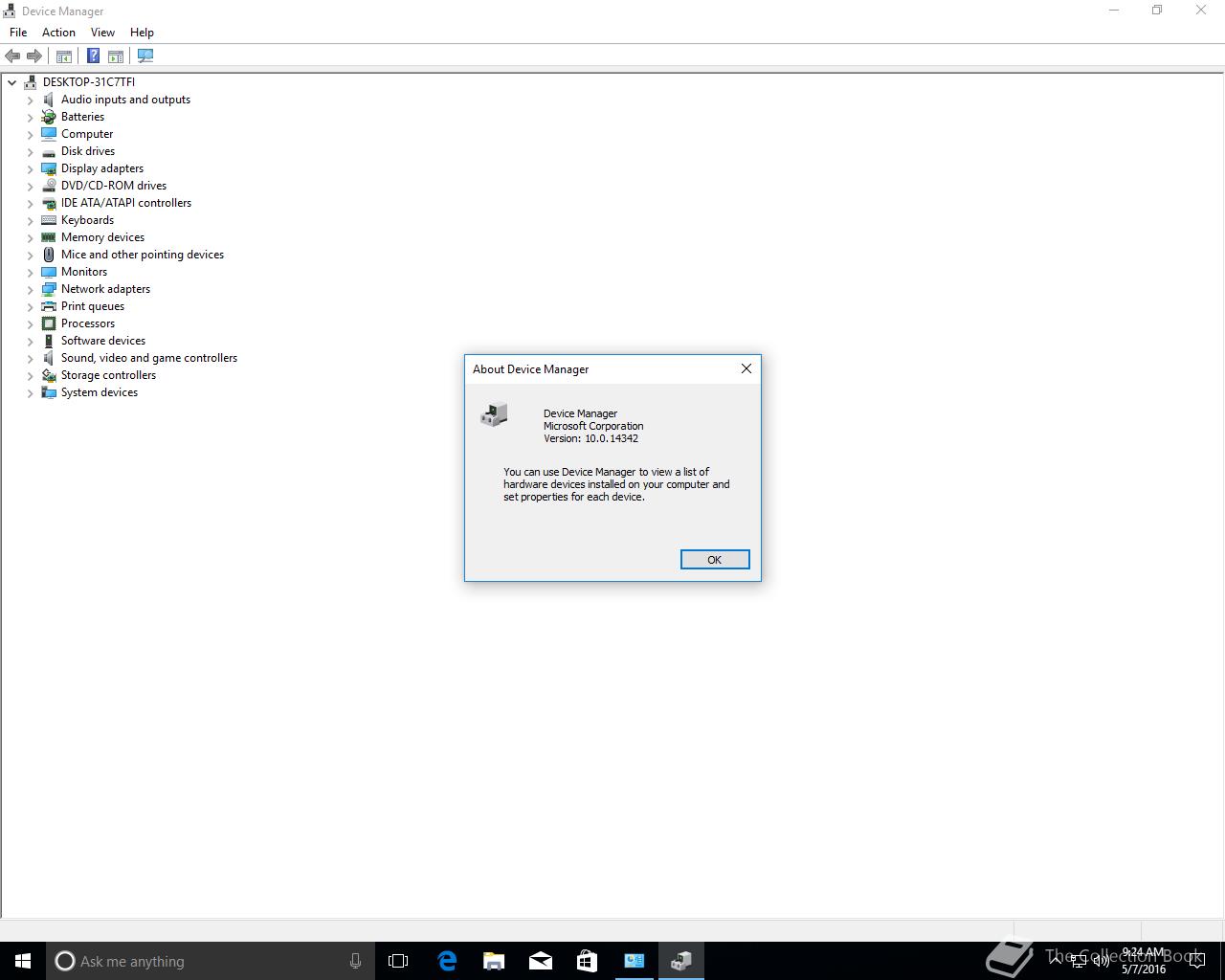The width and height of the screenshot is (1225, 980).
Task: Click the Cortana microphone icon
Action: click(x=355, y=961)
